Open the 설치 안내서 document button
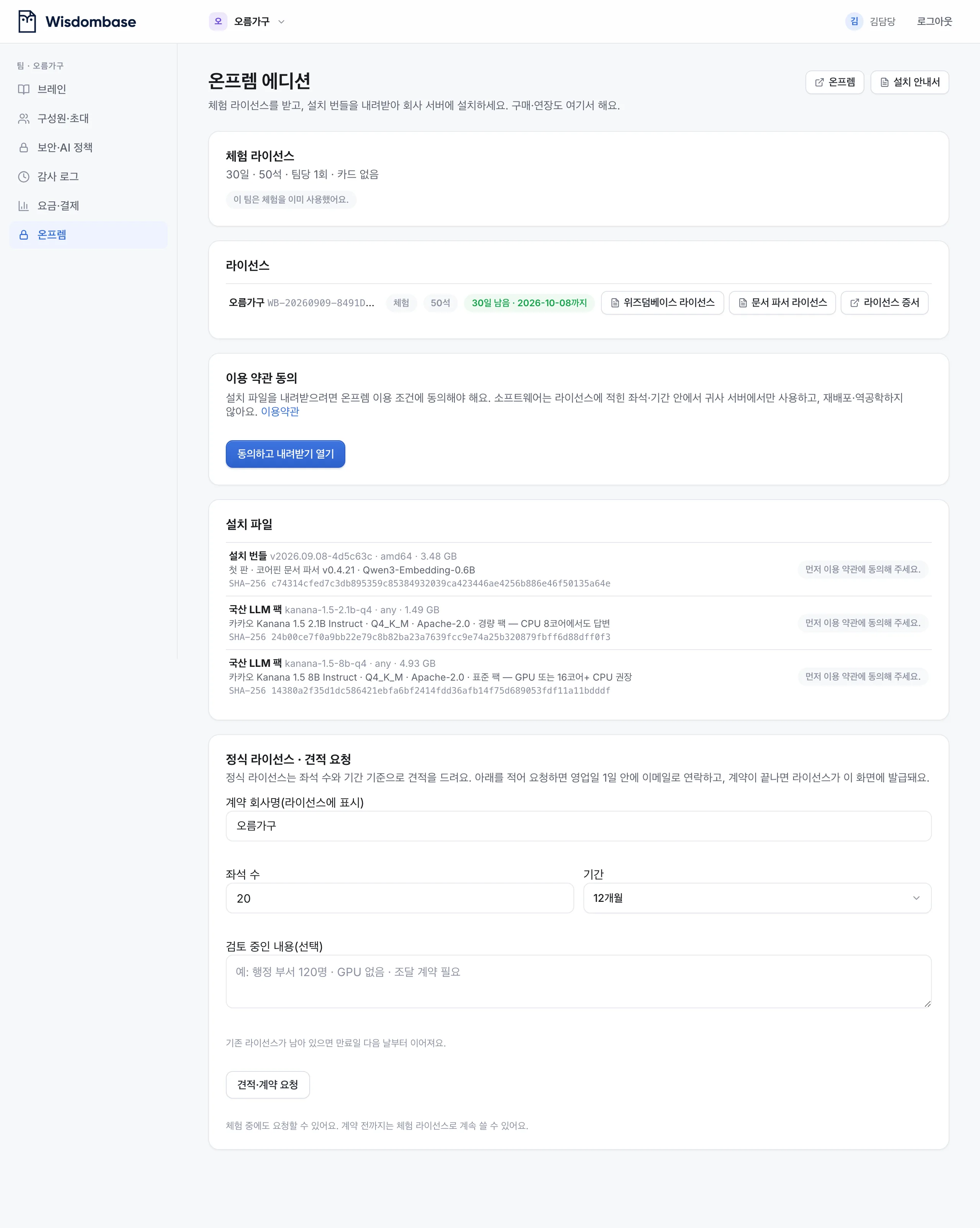 coord(909,82)
